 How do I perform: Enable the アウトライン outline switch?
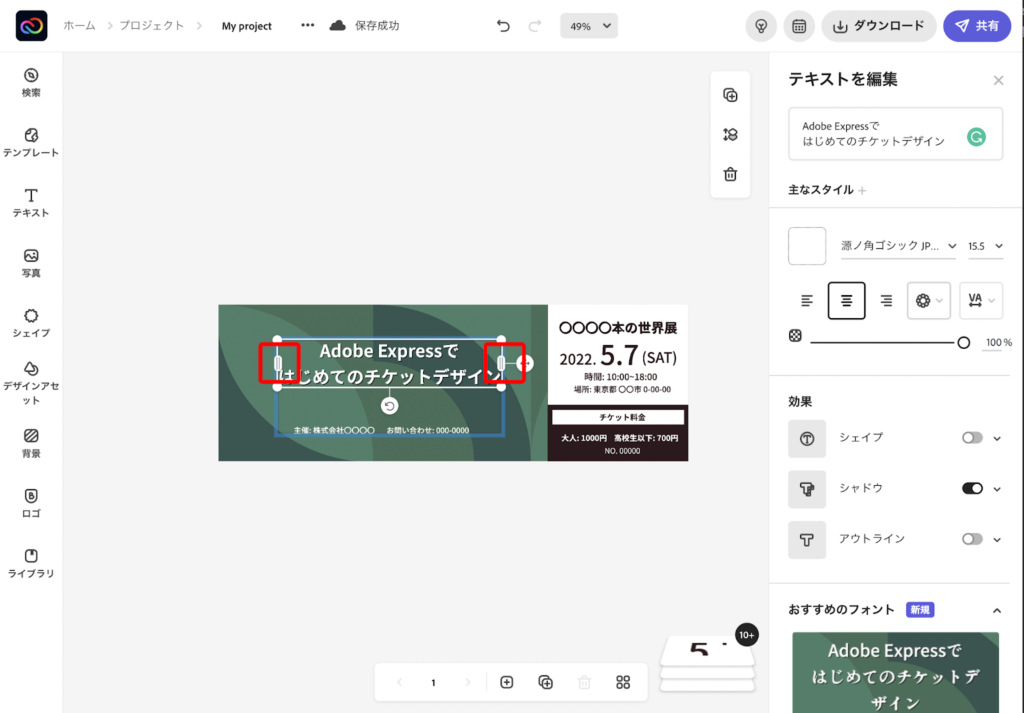[x=971, y=539]
